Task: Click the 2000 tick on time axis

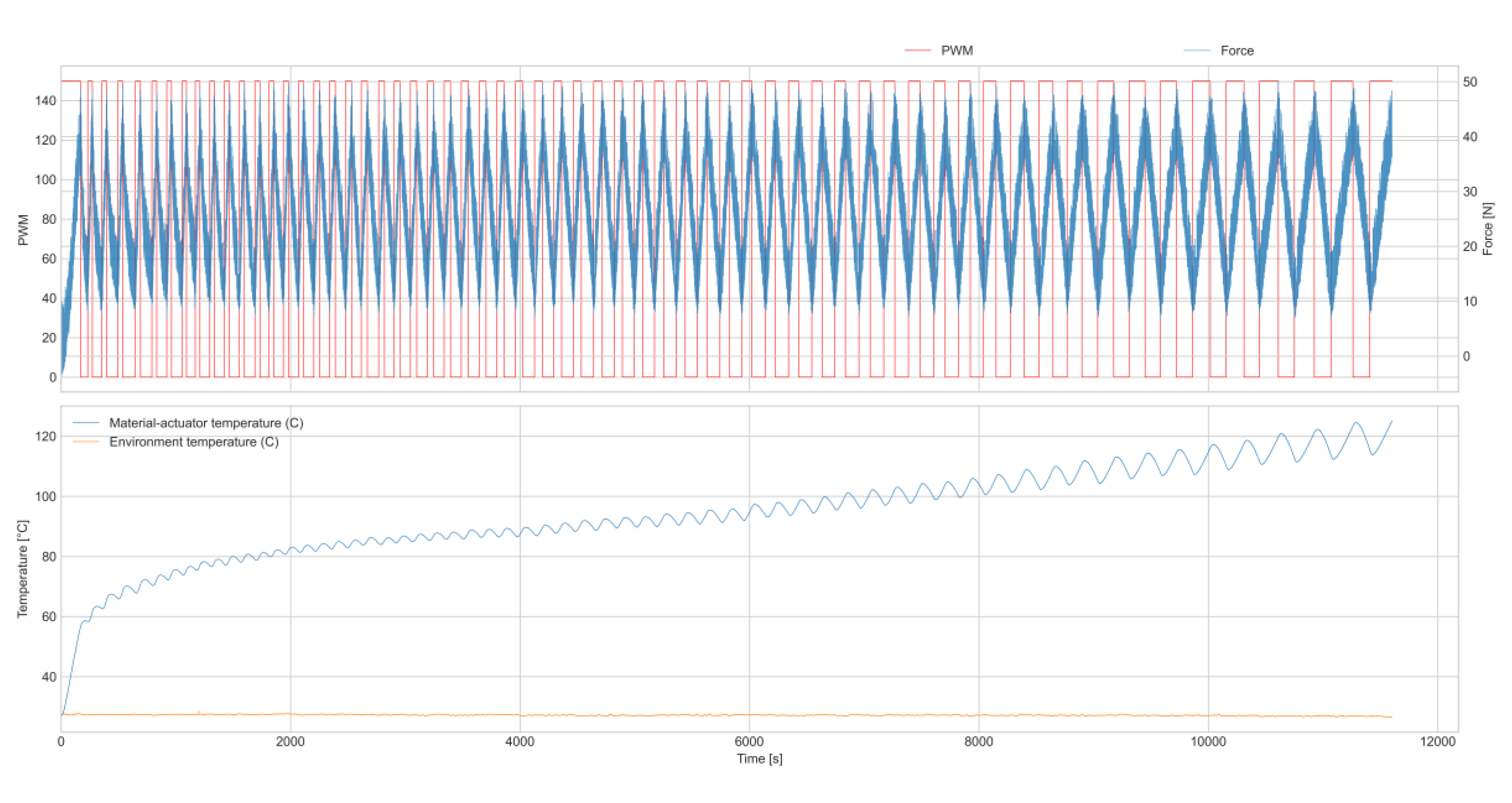Action: point(290,742)
